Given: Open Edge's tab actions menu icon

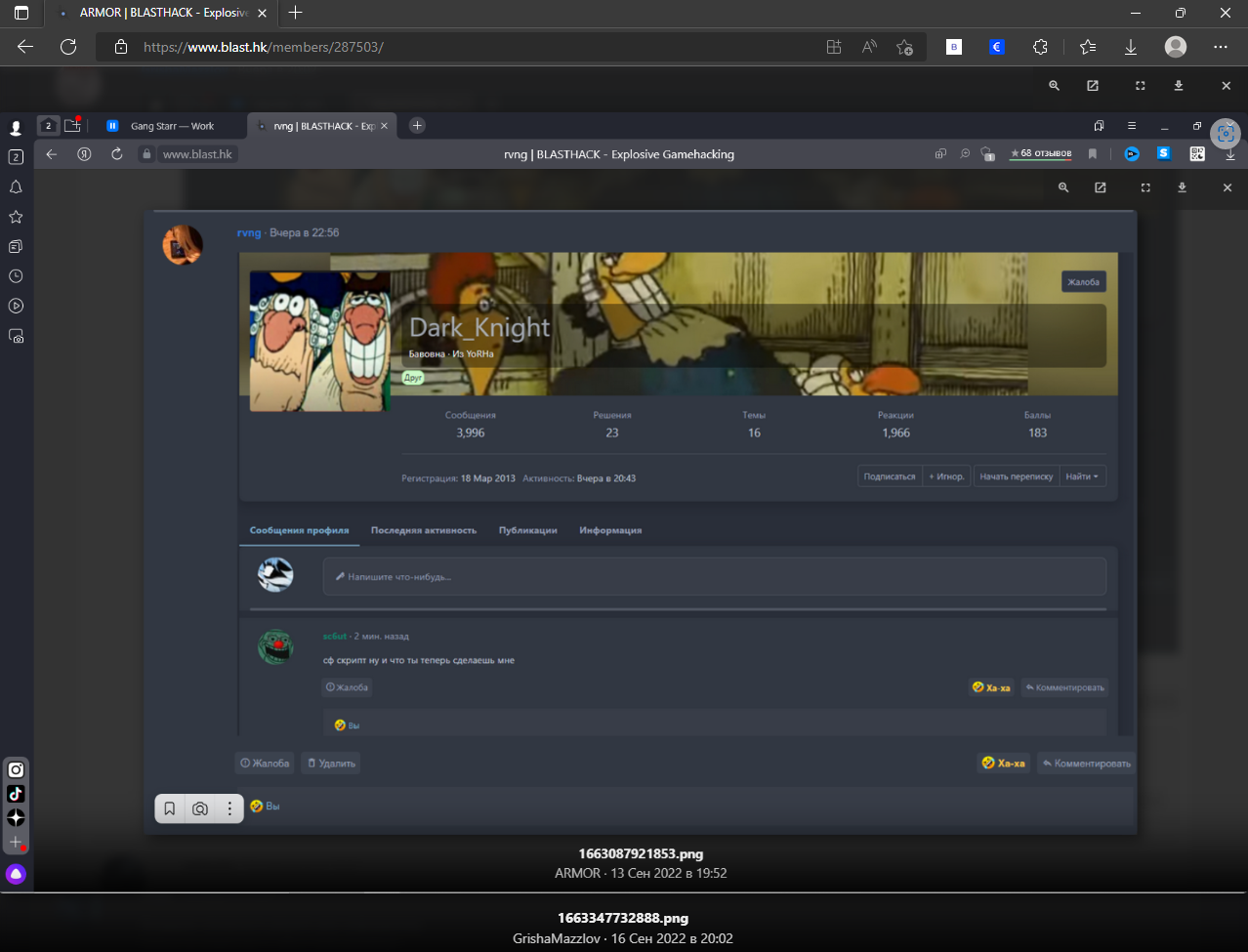Looking at the screenshot, I should 21,13.
